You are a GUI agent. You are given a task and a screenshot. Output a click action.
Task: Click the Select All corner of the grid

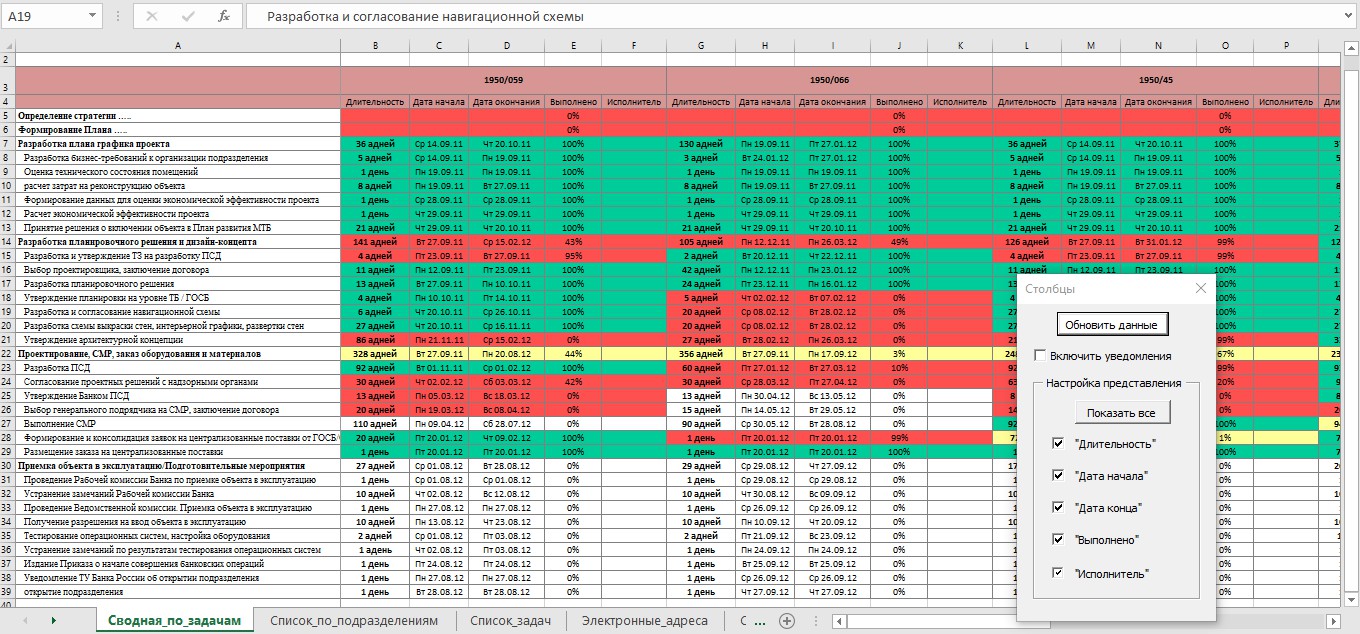point(7,45)
